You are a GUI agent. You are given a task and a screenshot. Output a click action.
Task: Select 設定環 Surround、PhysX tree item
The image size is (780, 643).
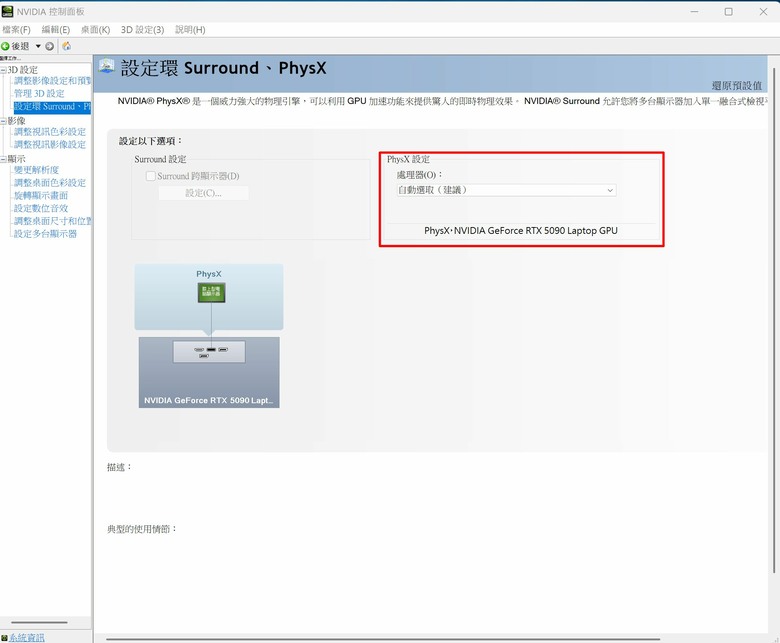pos(52,106)
